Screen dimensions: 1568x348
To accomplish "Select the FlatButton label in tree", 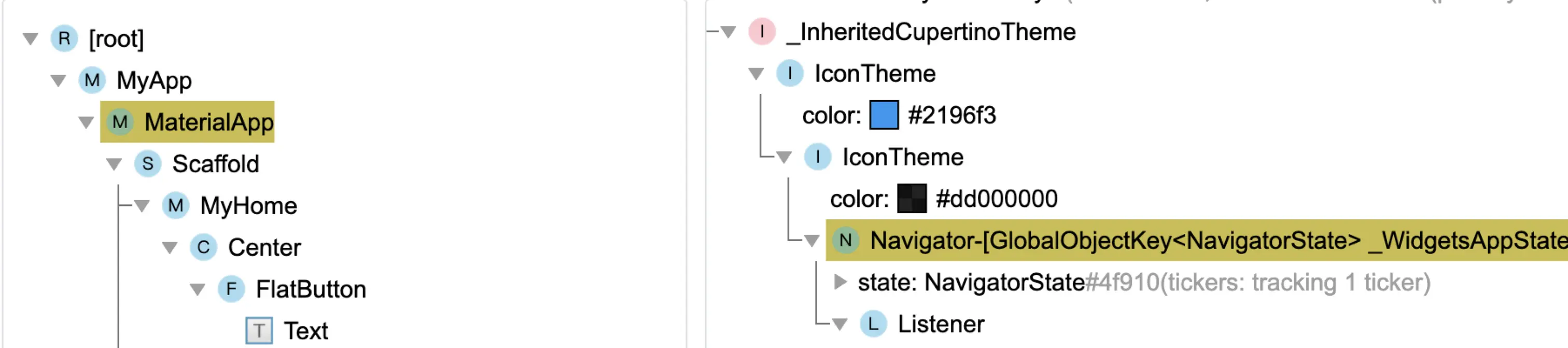I will (311, 289).
